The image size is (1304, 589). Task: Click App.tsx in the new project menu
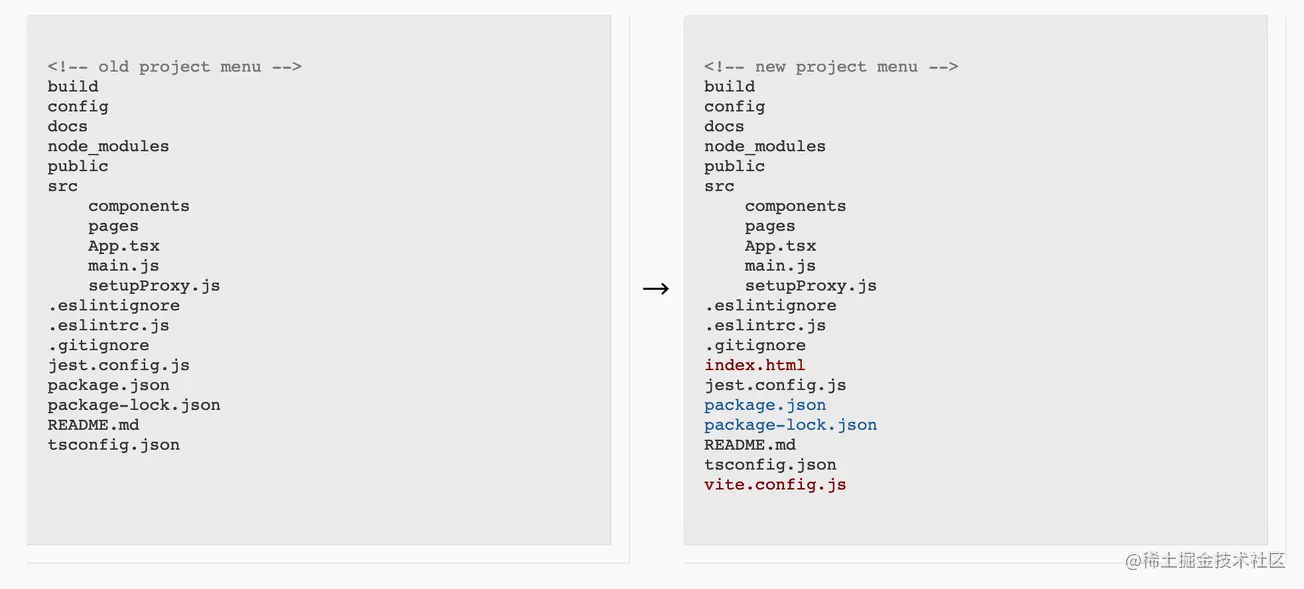[780, 246]
